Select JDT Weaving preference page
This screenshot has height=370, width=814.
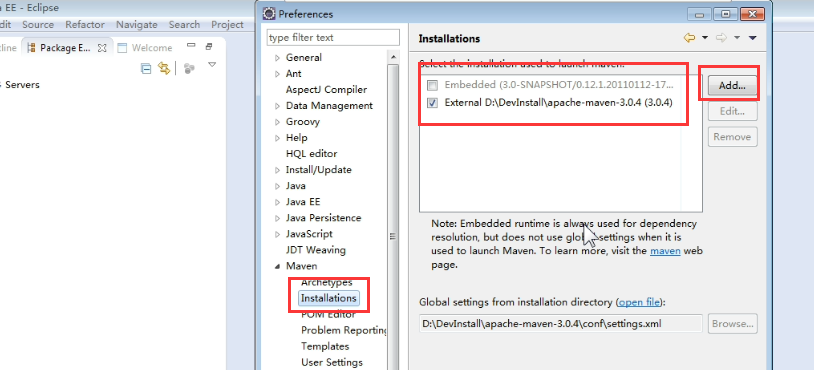coord(315,250)
